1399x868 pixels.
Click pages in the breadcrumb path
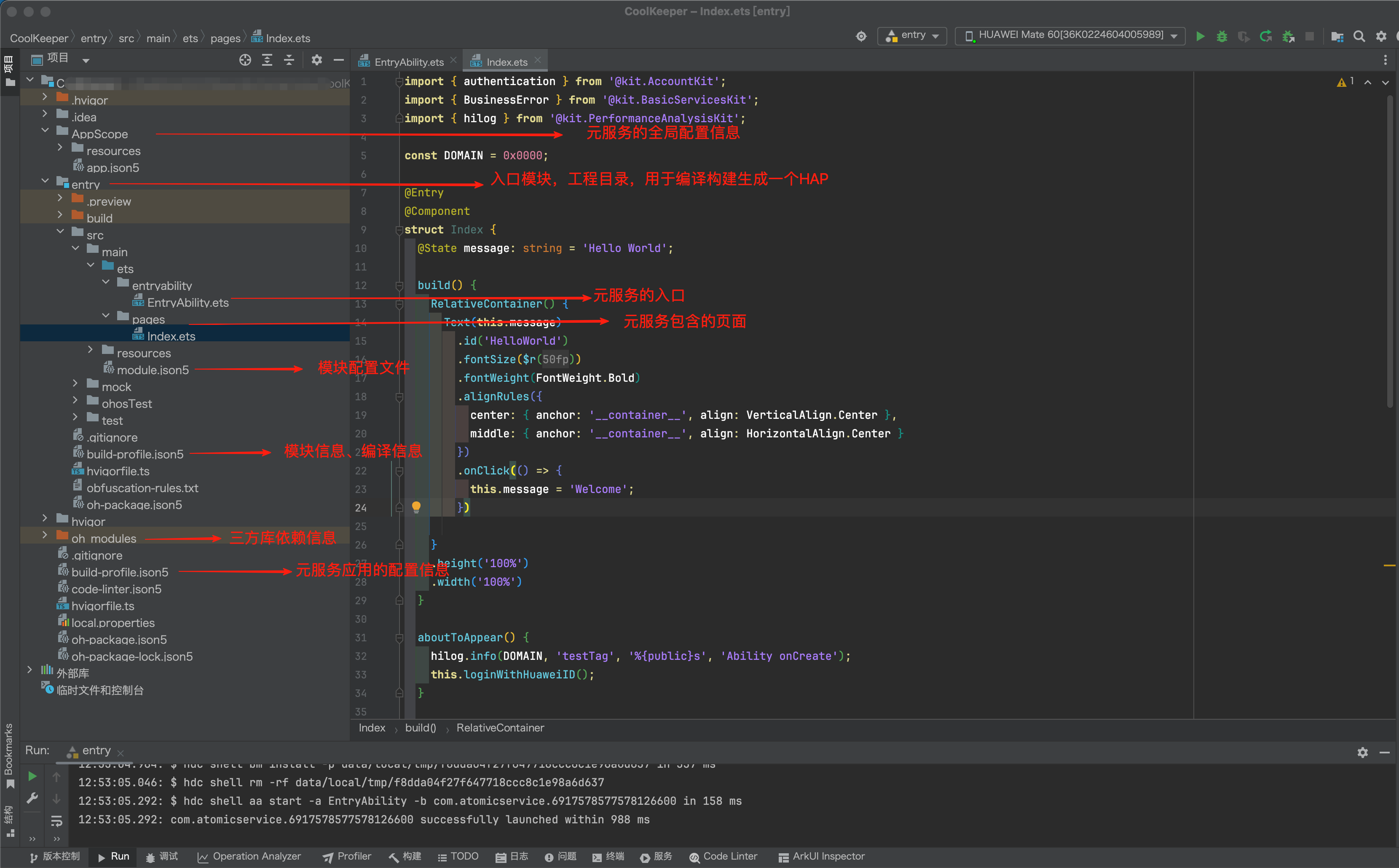[x=225, y=38]
